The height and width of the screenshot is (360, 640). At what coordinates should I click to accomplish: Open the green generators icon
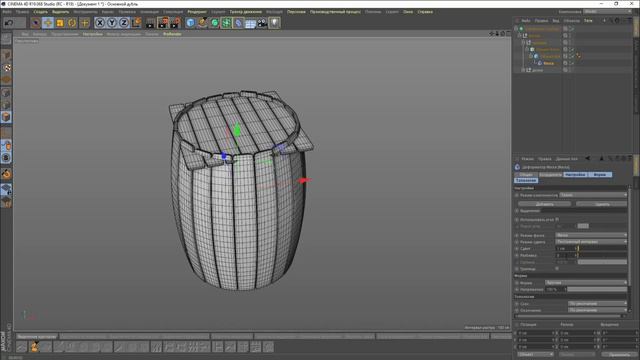[215, 23]
